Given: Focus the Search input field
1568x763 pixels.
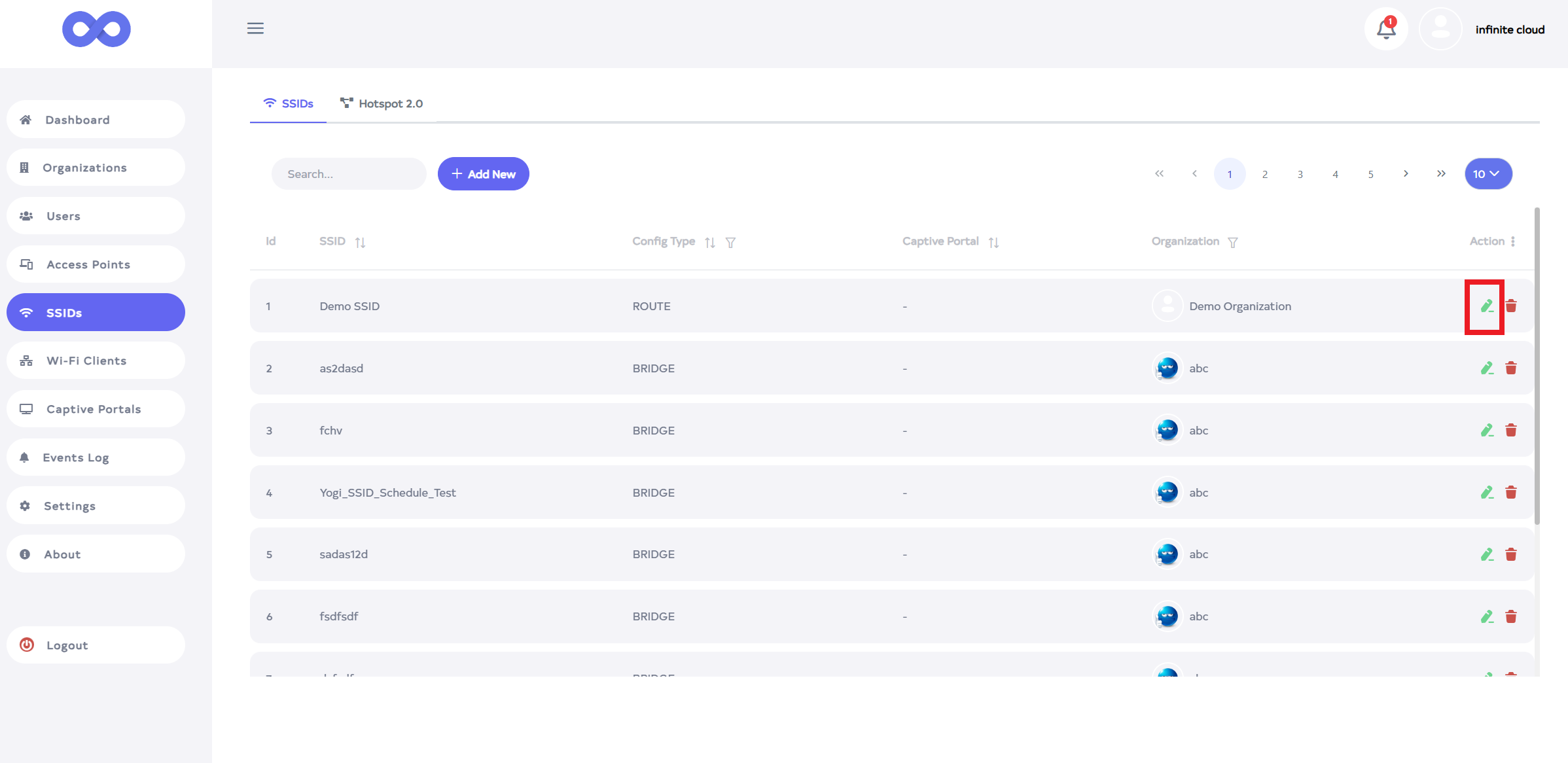Looking at the screenshot, I should (x=349, y=174).
